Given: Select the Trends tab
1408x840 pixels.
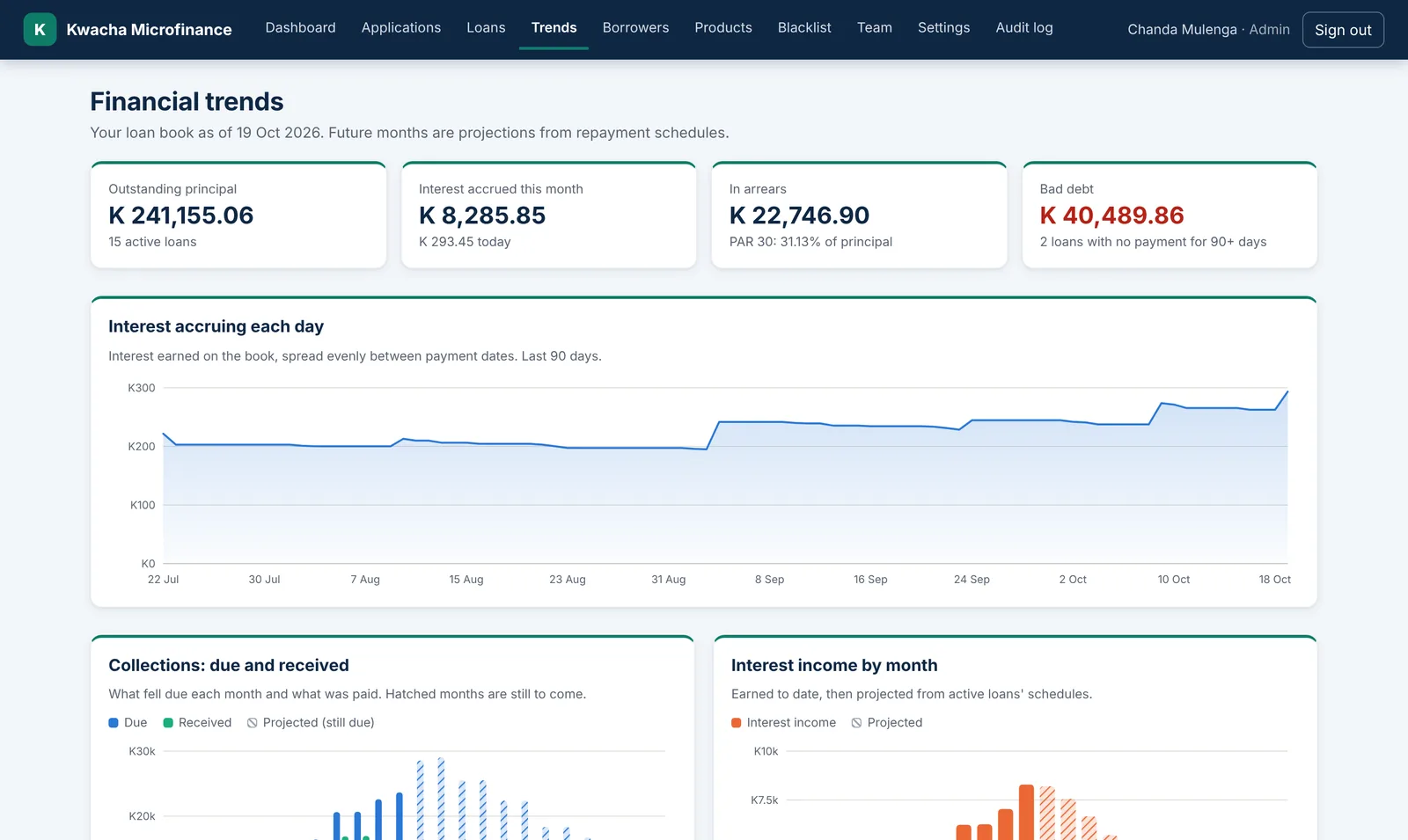Looking at the screenshot, I should pyautogui.click(x=554, y=27).
